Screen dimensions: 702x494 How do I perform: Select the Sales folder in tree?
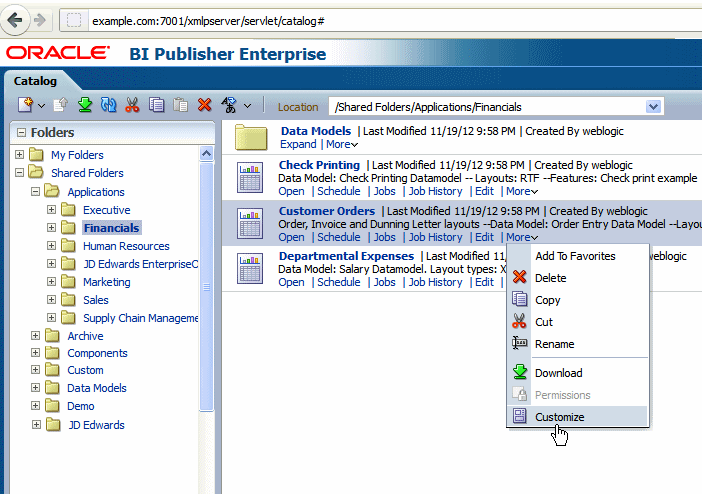[x=96, y=300]
